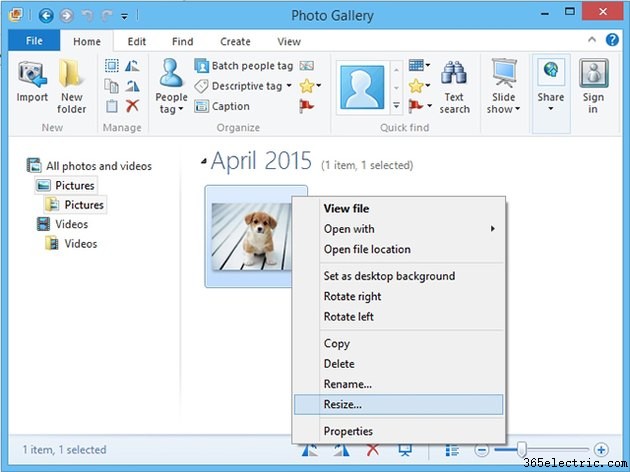Screen dimensions: 630x472
Task: Click Rotate left icon in Manage group
Action: (x=132, y=65)
